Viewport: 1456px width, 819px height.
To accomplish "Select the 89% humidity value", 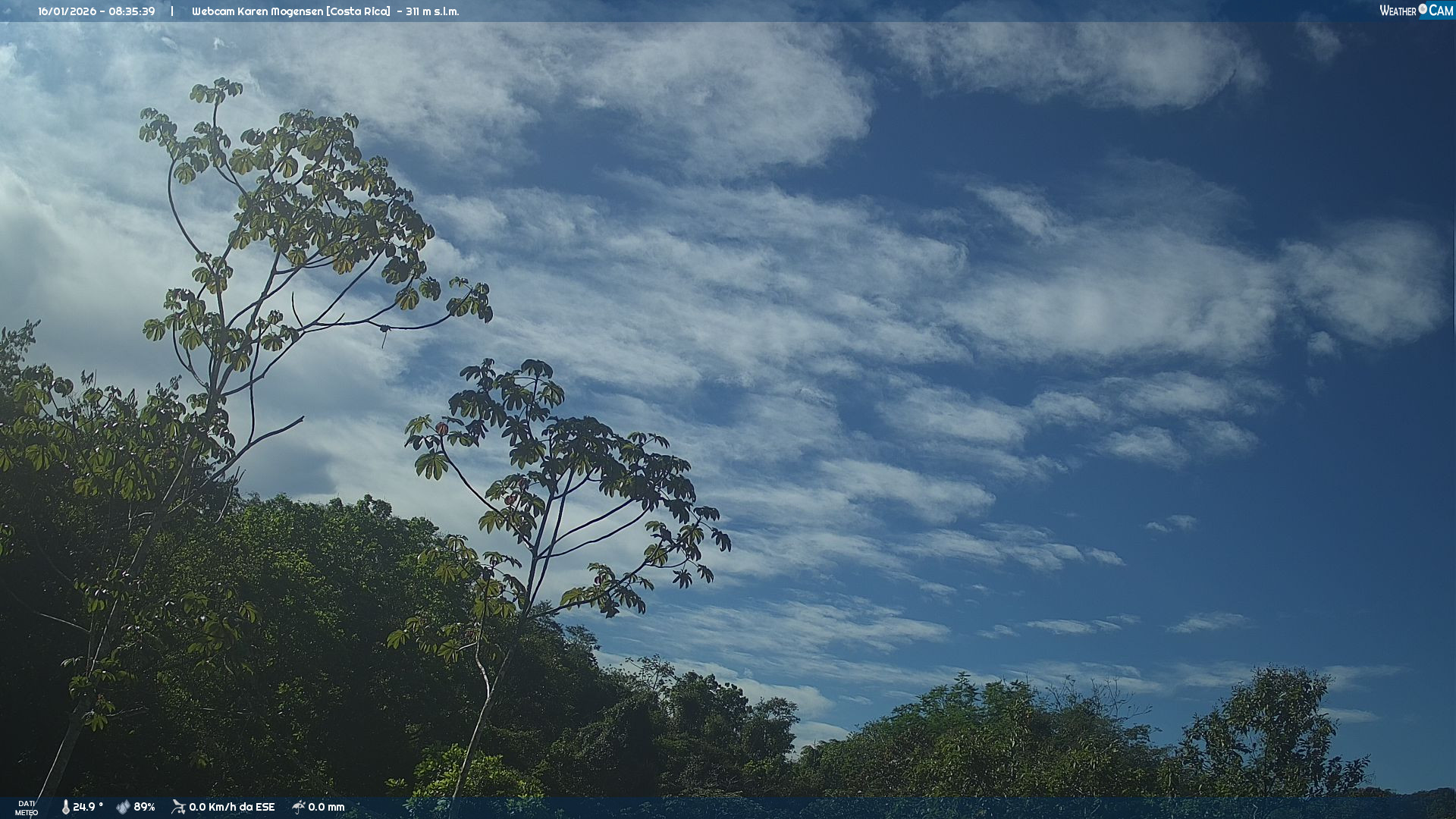I will pyautogui.click(x=144, y=807).
